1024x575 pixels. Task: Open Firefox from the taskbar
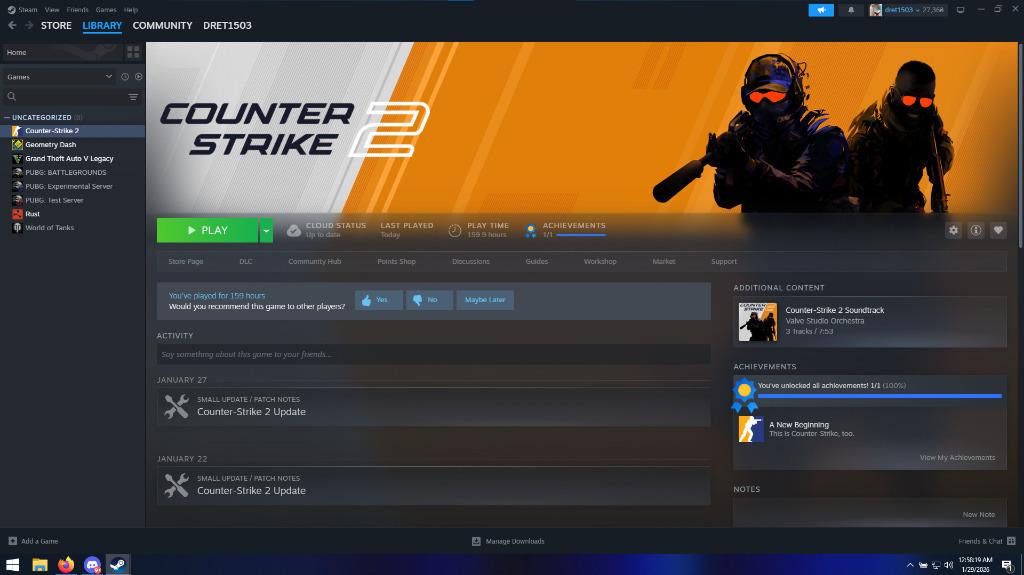(66, 565)
